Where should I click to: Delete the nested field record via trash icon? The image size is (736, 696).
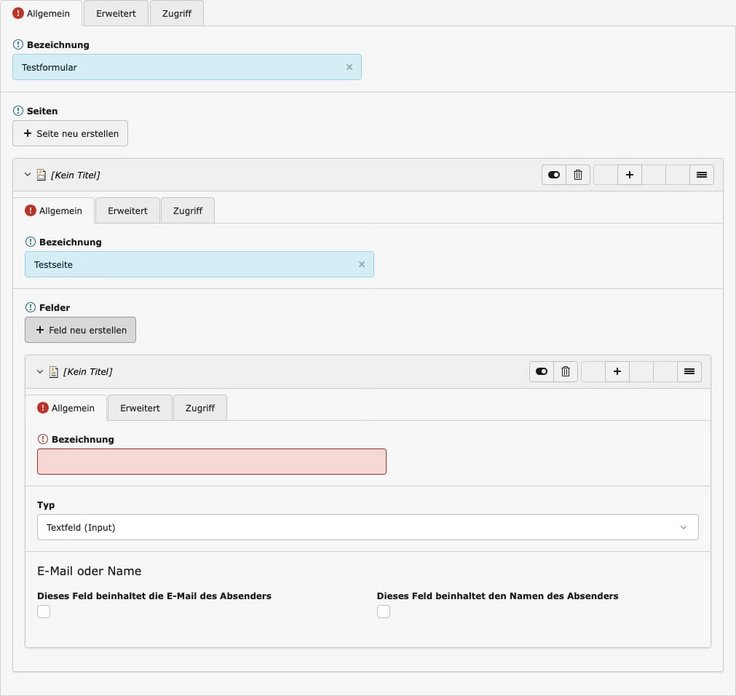566,372
